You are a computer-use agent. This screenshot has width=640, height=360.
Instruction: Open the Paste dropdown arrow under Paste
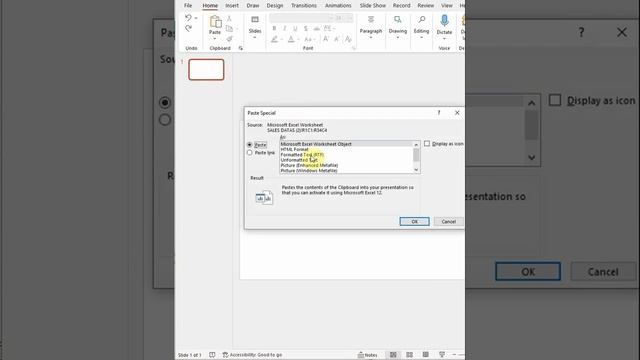click(215, 39)
